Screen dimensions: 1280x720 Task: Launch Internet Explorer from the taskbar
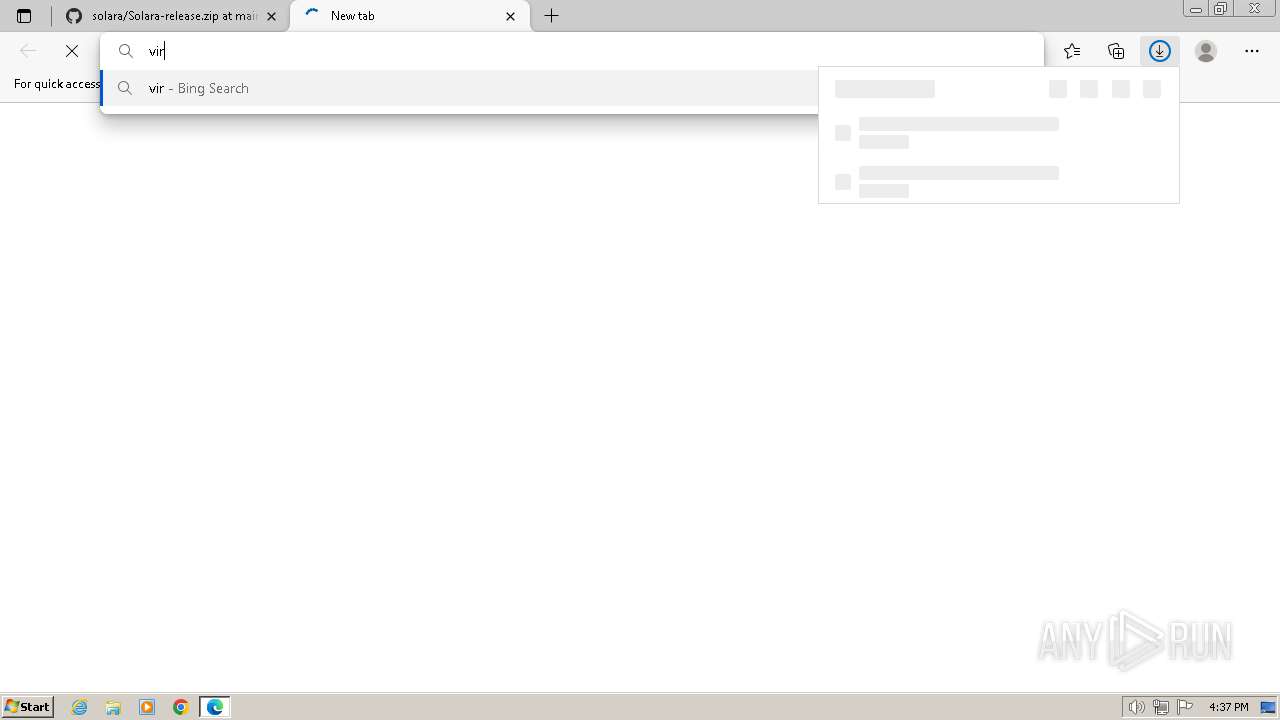[x=80, y=707]
